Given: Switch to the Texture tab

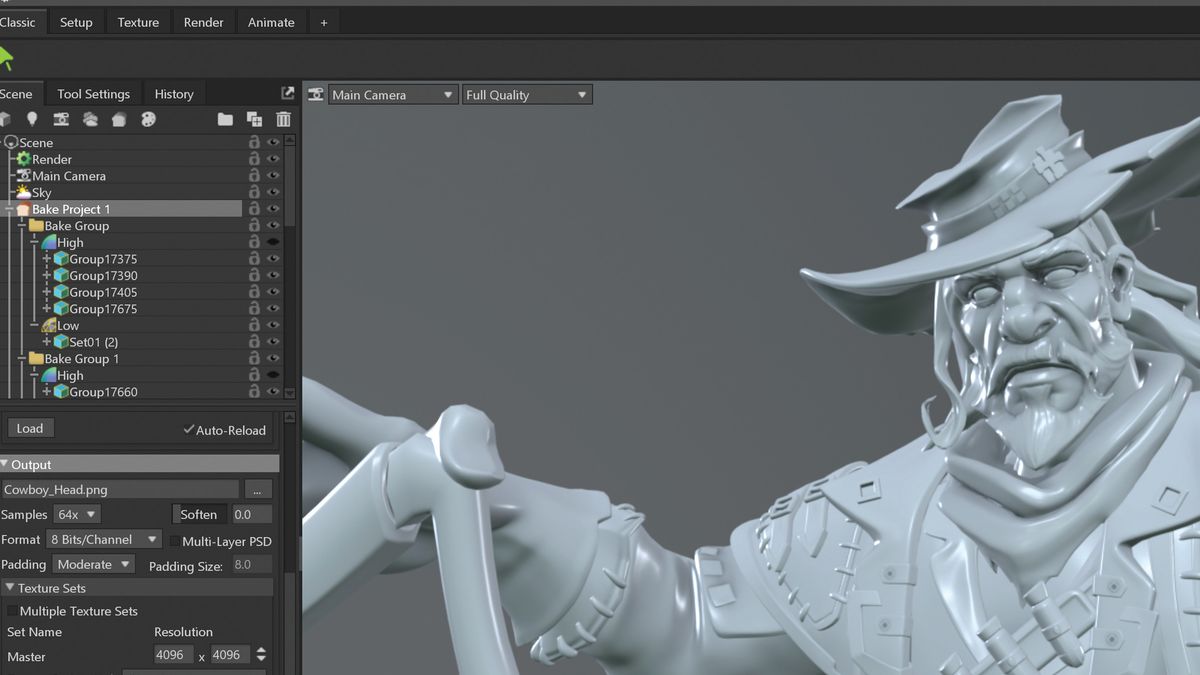Looking at the screenshot, I should click(138, 21).
